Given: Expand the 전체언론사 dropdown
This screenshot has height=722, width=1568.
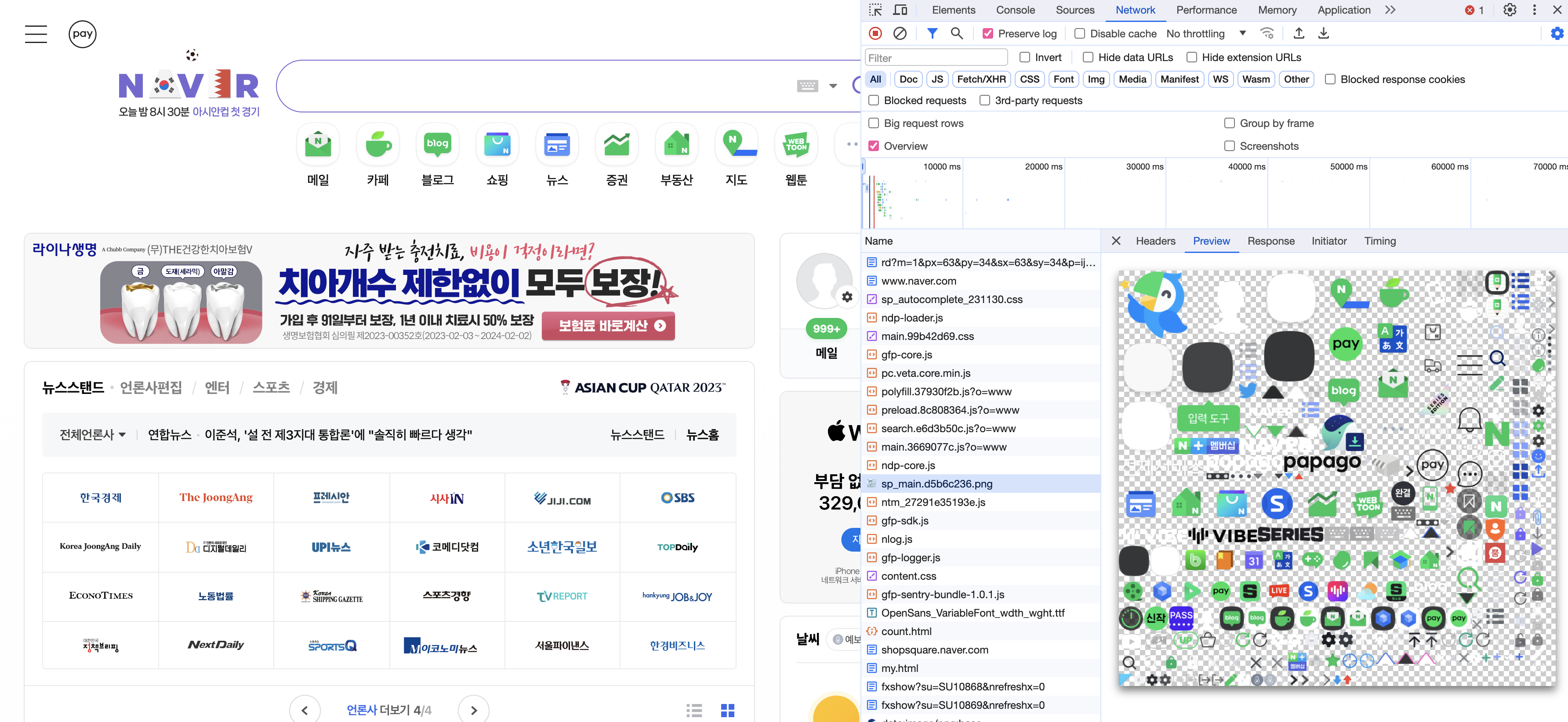Looking at the screenshot, I should pos(93,434).
